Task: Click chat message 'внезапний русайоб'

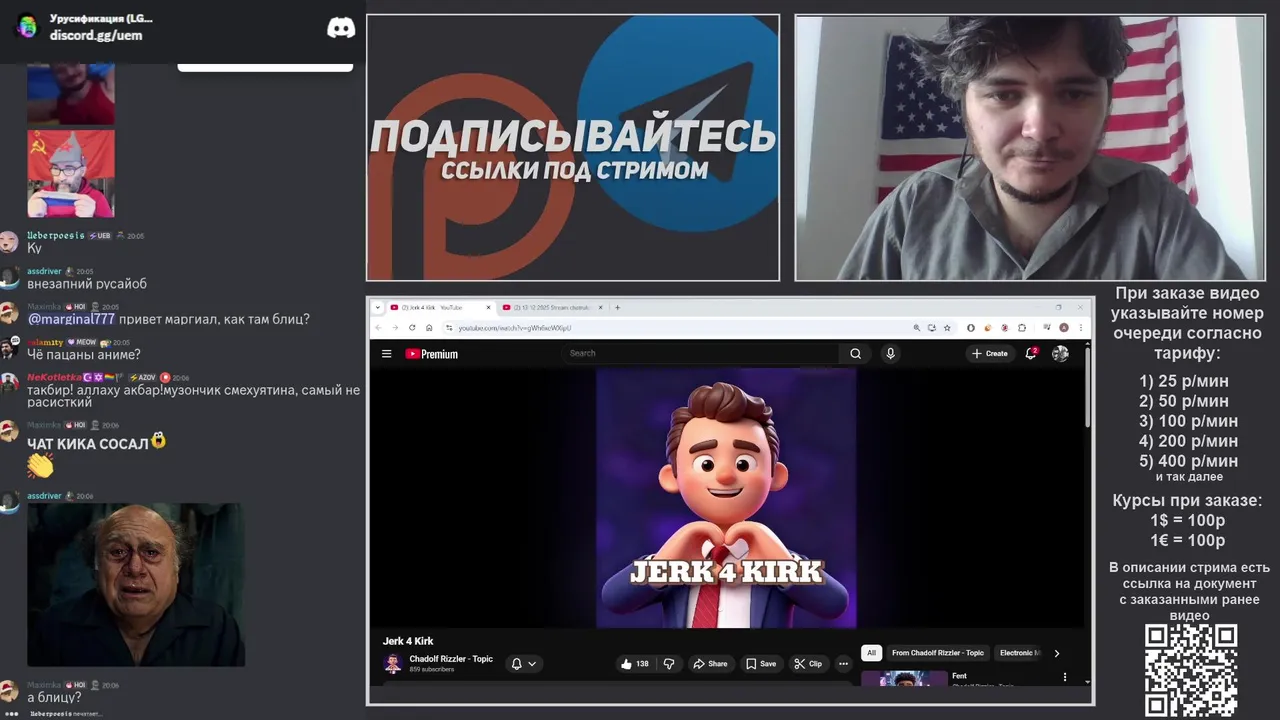Action: coord(87,284)
